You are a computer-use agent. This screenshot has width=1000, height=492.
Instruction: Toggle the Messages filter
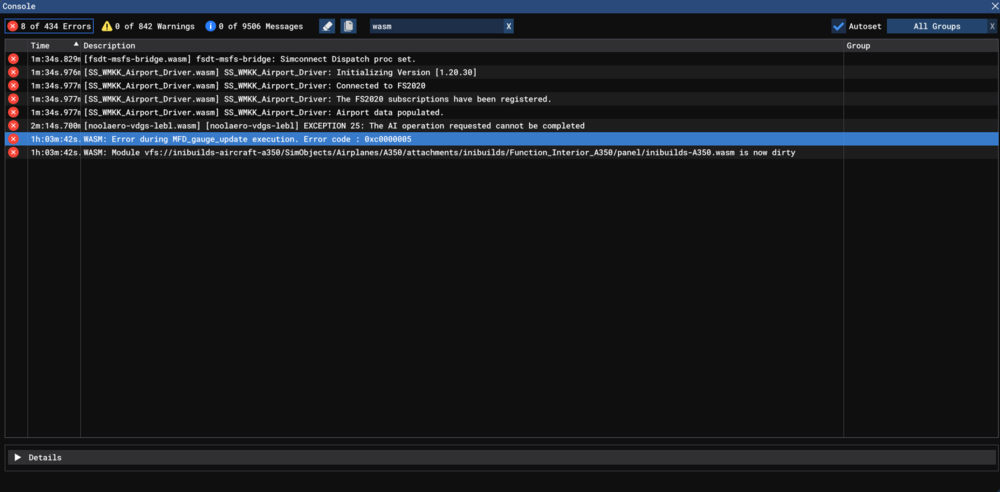tap(254, 26)
